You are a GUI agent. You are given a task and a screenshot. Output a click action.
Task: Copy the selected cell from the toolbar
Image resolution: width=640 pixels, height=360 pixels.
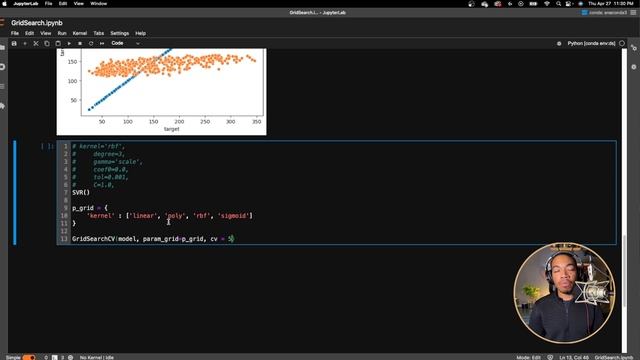47,43
